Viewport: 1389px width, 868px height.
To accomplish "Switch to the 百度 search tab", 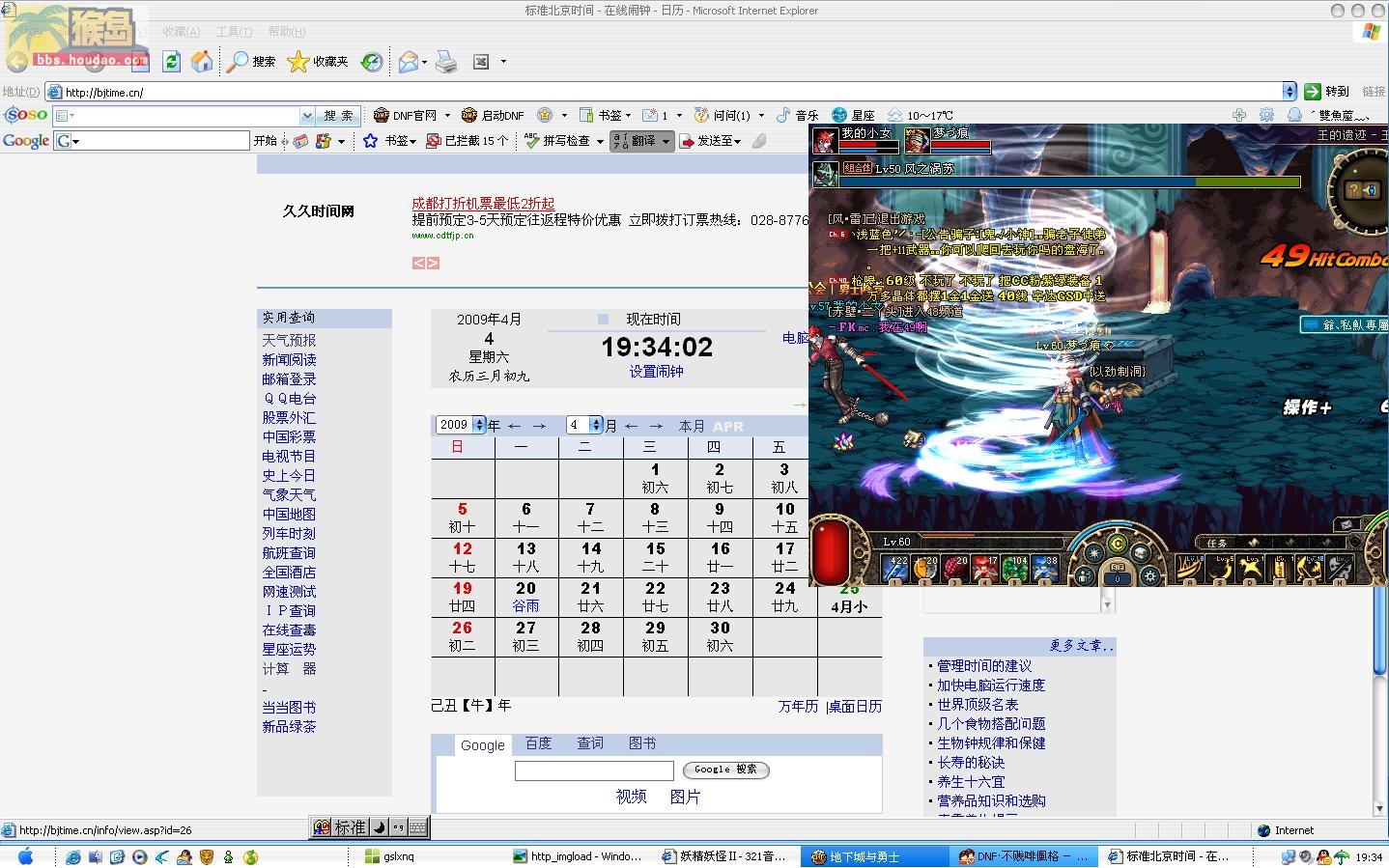I will [x=538, y=743].
